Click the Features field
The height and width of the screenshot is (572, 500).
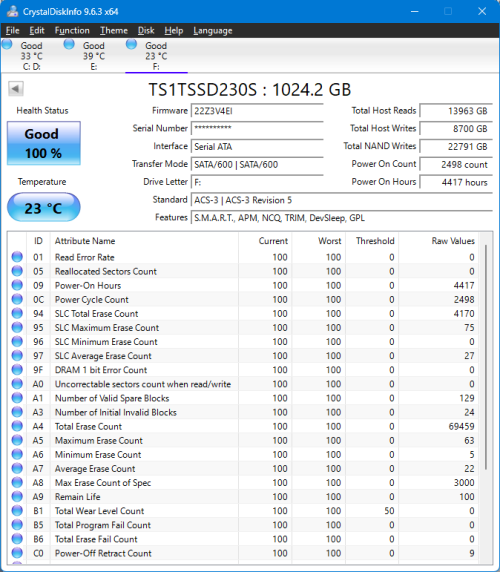pos(342,218)
